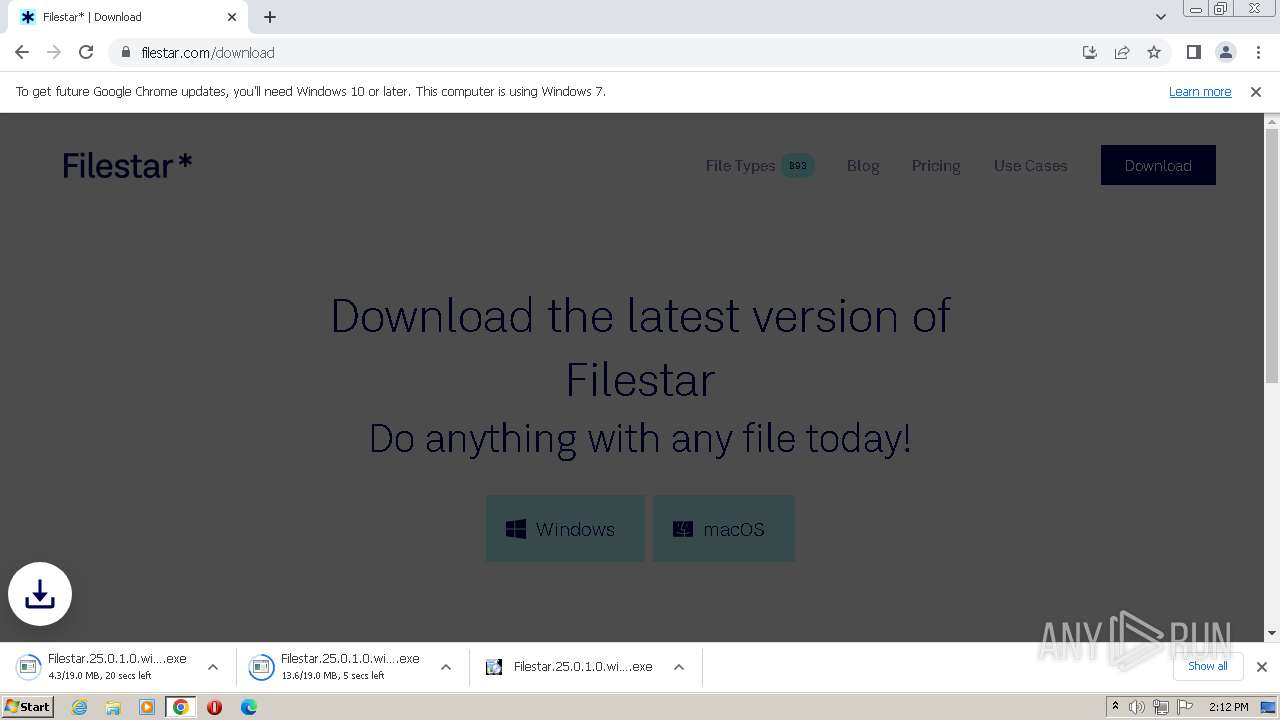Open Windows Media Player in taskbar
The height and width of the screenshot is (720, 1280).
pyautogui.click(x=147, y=707)
